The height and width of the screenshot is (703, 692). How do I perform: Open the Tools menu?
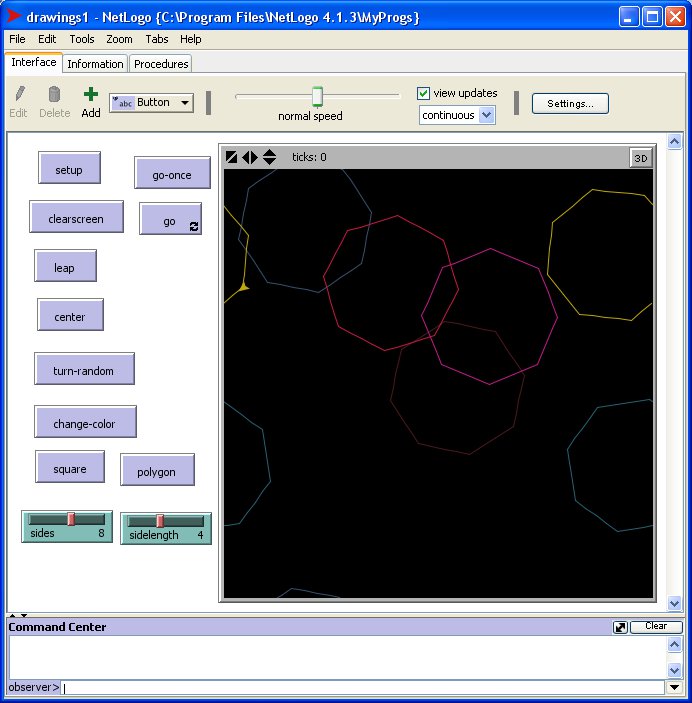point(82,39)
